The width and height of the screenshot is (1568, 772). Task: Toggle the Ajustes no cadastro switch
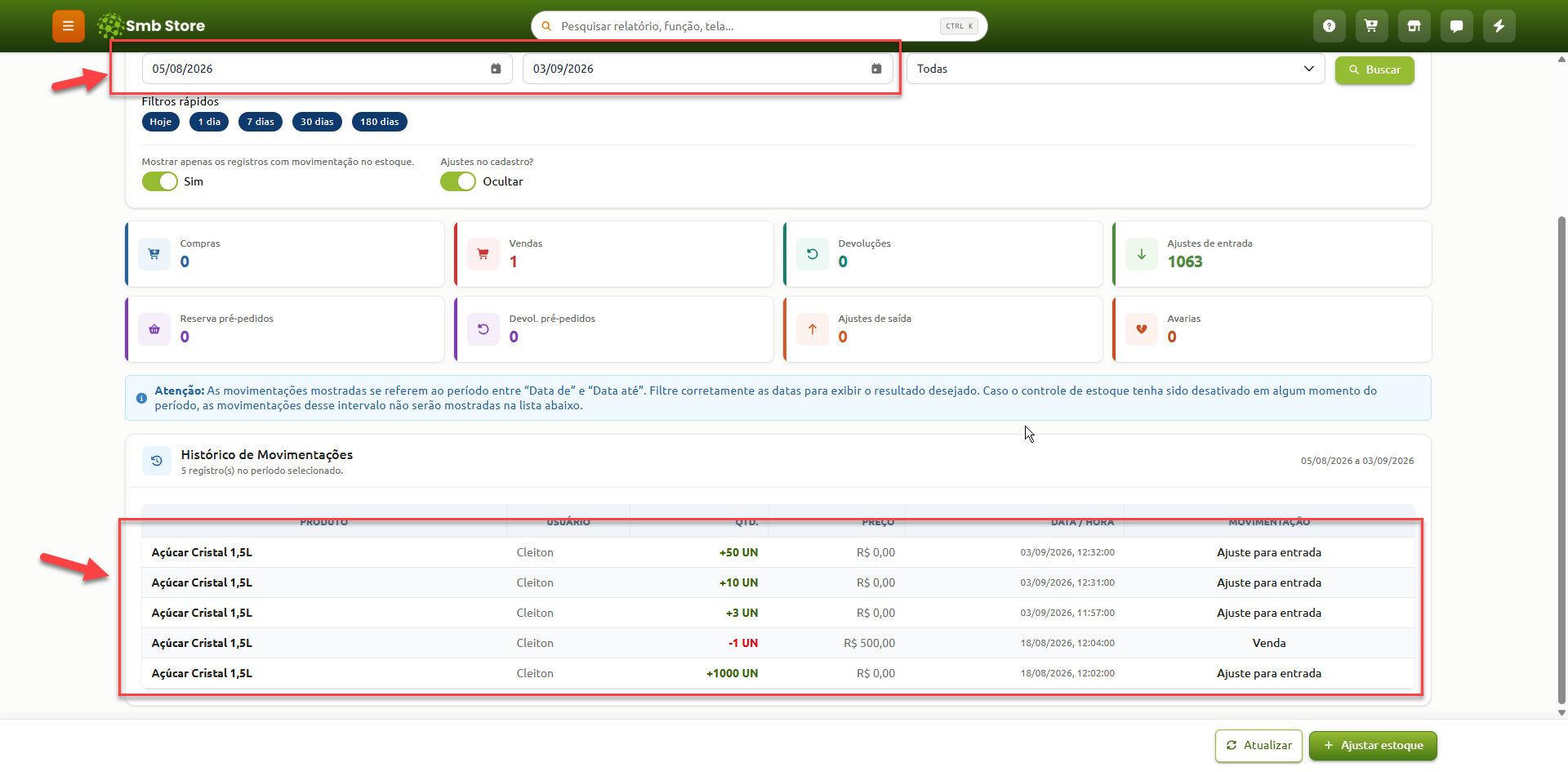click(458, 181)
